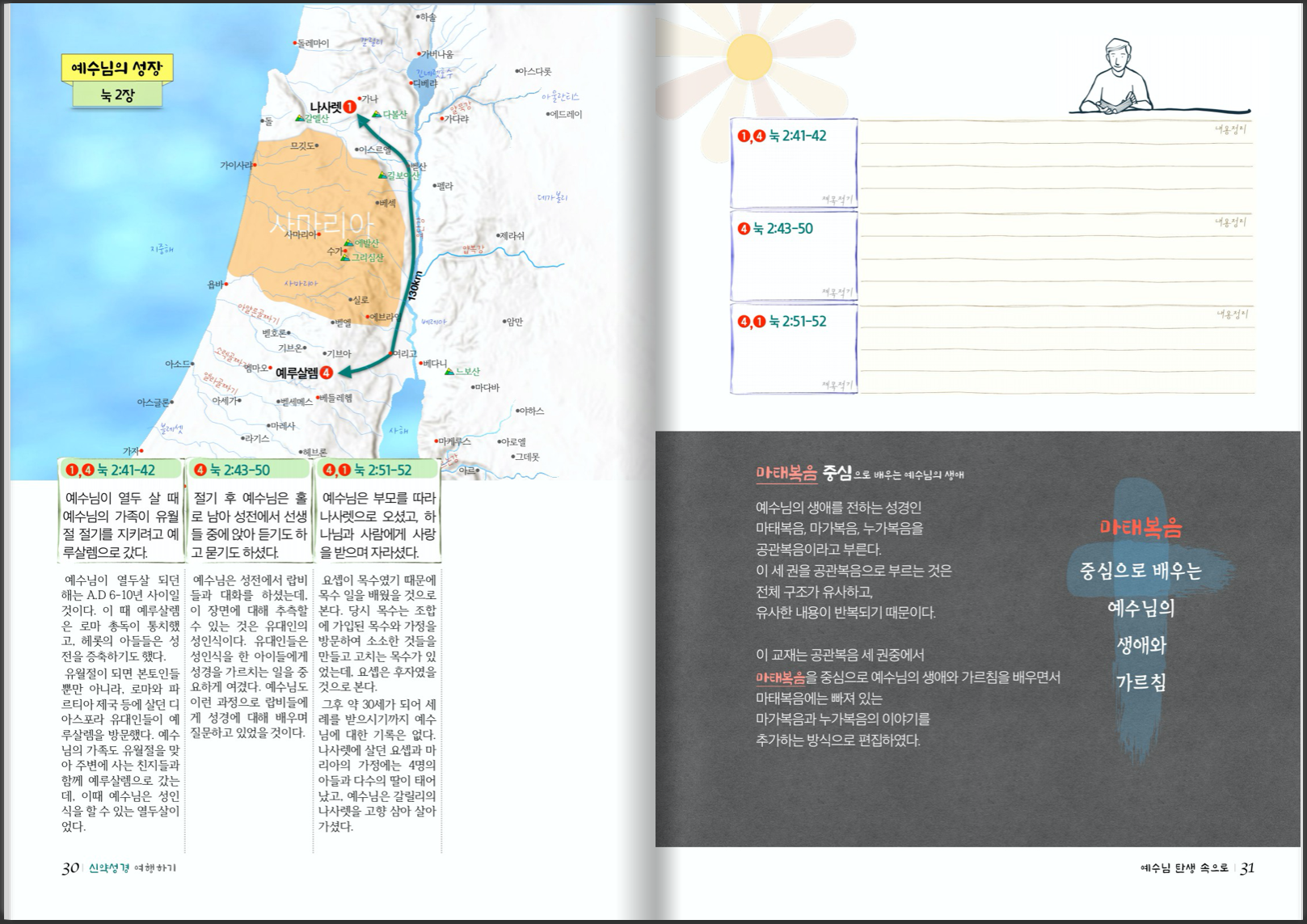Viewport: 1307px width, 924px height.
Task: Click the 실로 map label
Action: tap(360, 300)
